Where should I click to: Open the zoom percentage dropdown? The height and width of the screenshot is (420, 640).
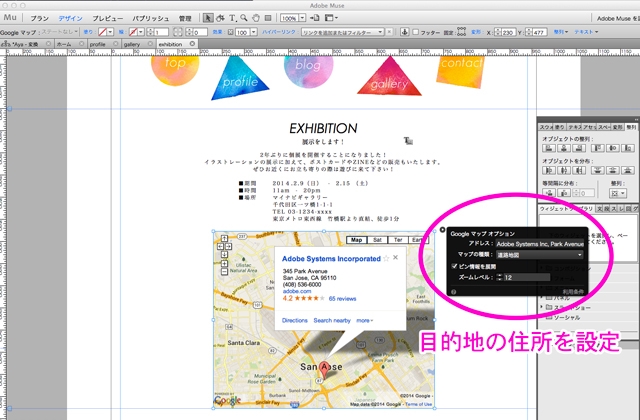(302, 18)
